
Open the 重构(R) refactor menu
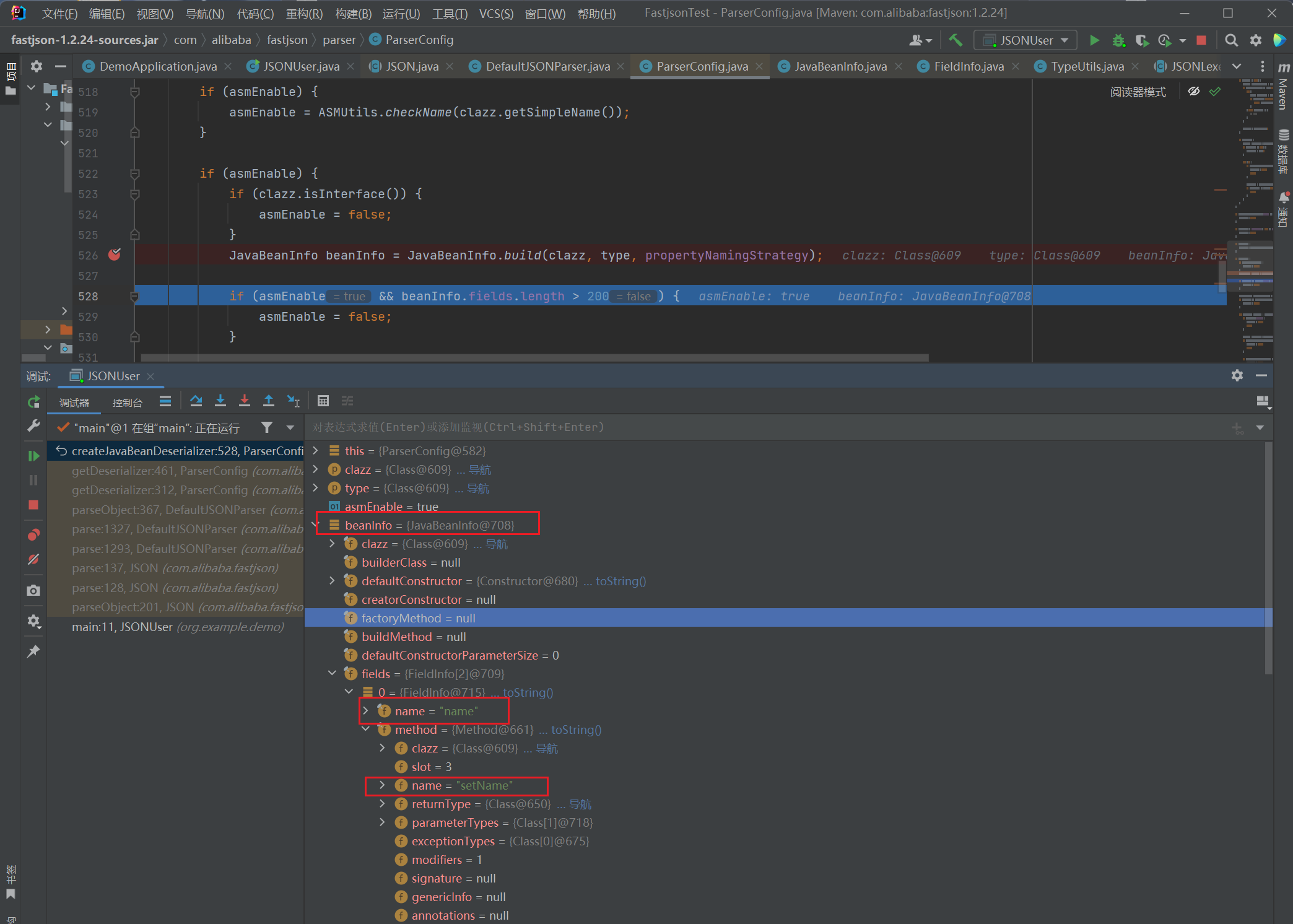click(304, 14)
